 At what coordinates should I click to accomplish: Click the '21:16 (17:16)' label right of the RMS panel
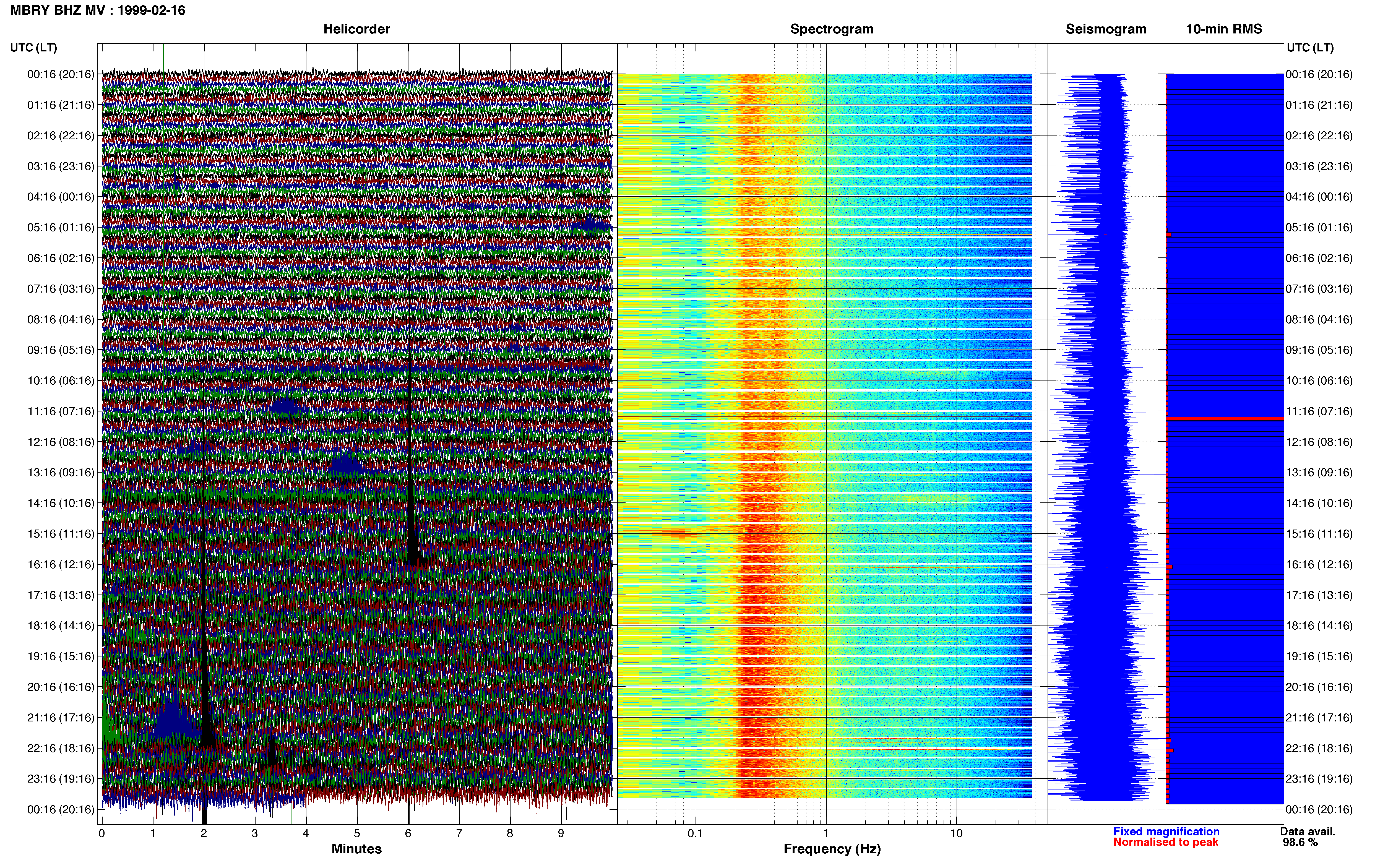click(1319, 718)
